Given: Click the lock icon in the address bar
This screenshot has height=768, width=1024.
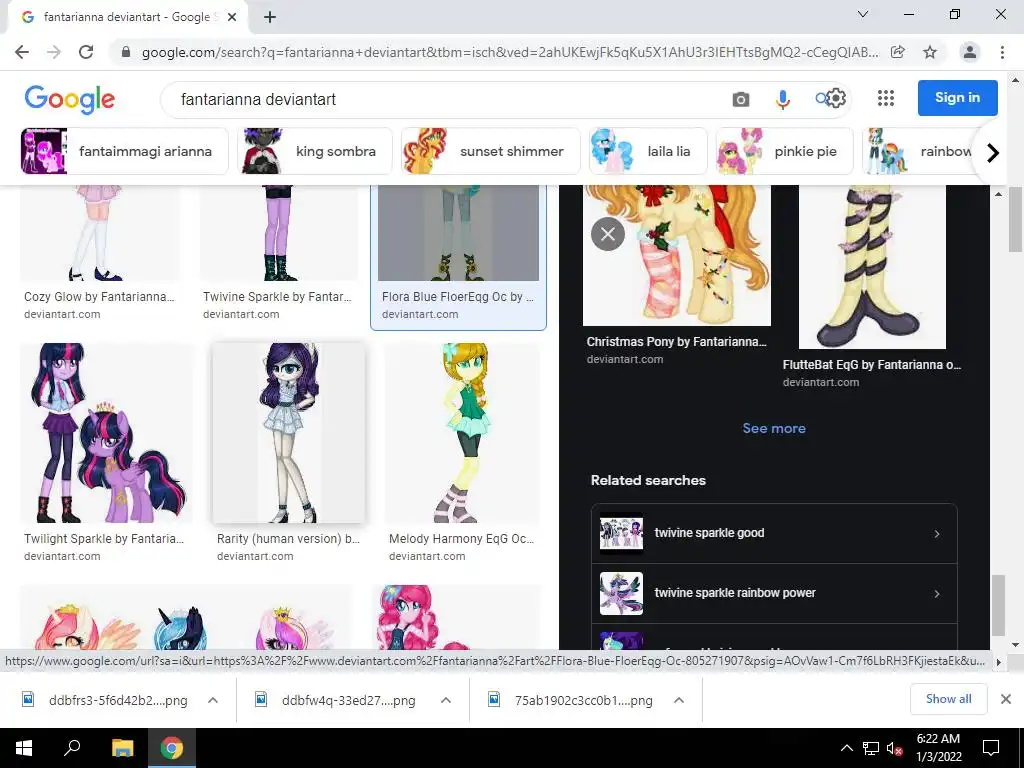Looking at the screenshot, I should [126, 52].
